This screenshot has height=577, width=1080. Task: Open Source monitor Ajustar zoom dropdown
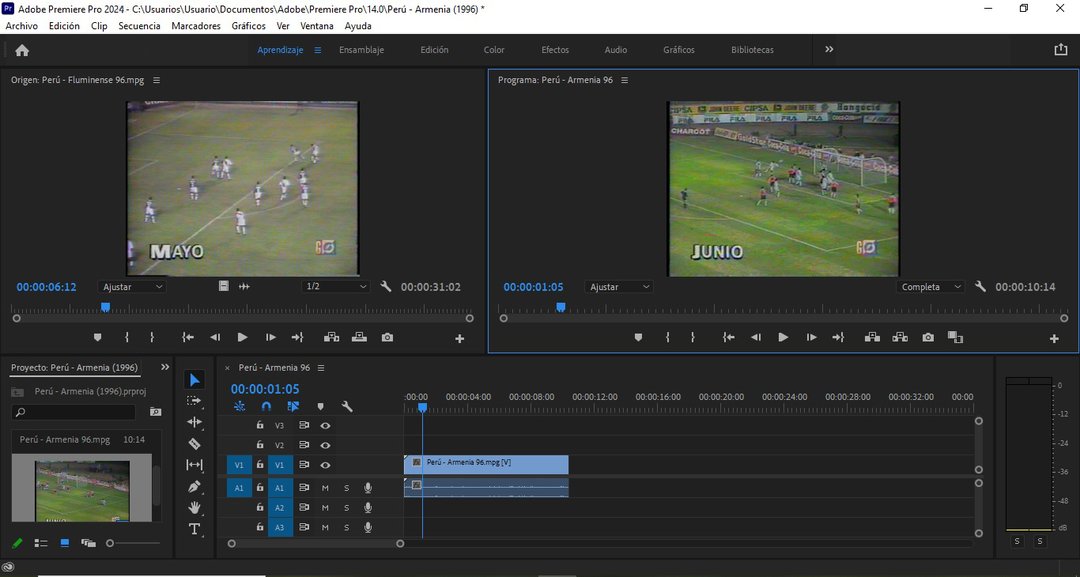pyautogui.click(x=132, y=286)
